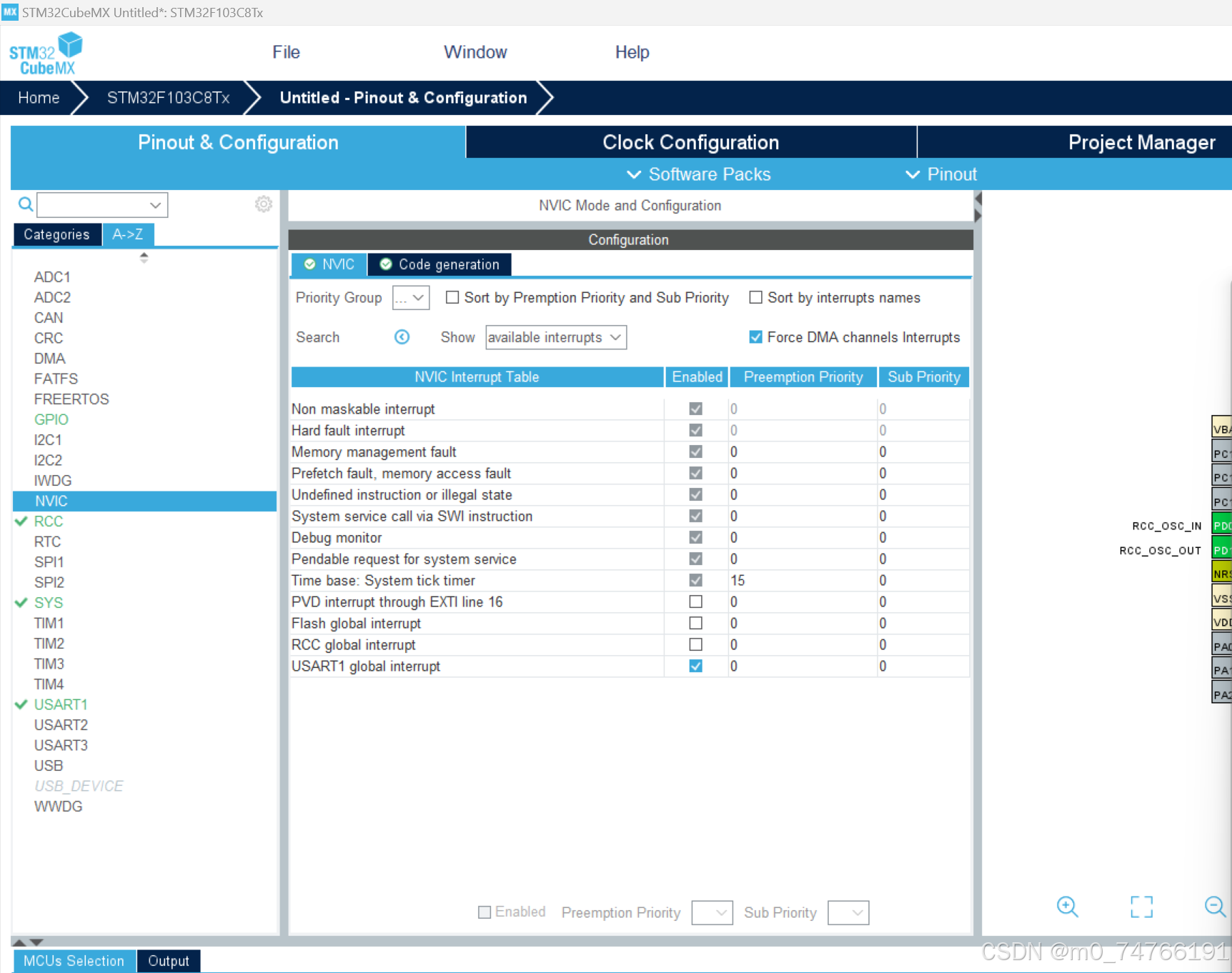Viewport: 1232px width, 973px height.
Task: Zoom out on the pinout view
Action: [x=1215, y=907]
